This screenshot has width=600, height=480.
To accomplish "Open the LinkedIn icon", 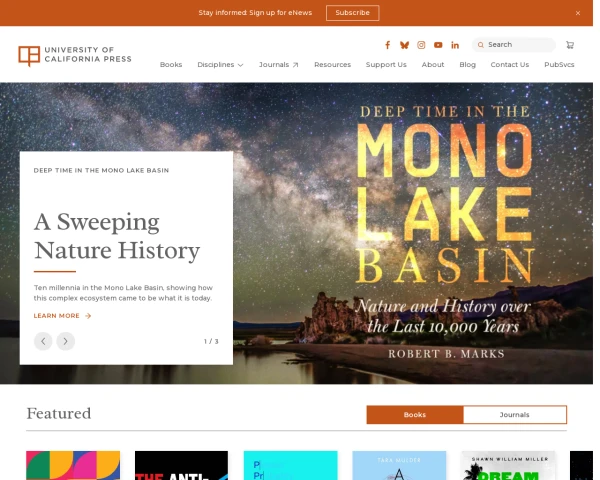I will (x=455, y=45).
